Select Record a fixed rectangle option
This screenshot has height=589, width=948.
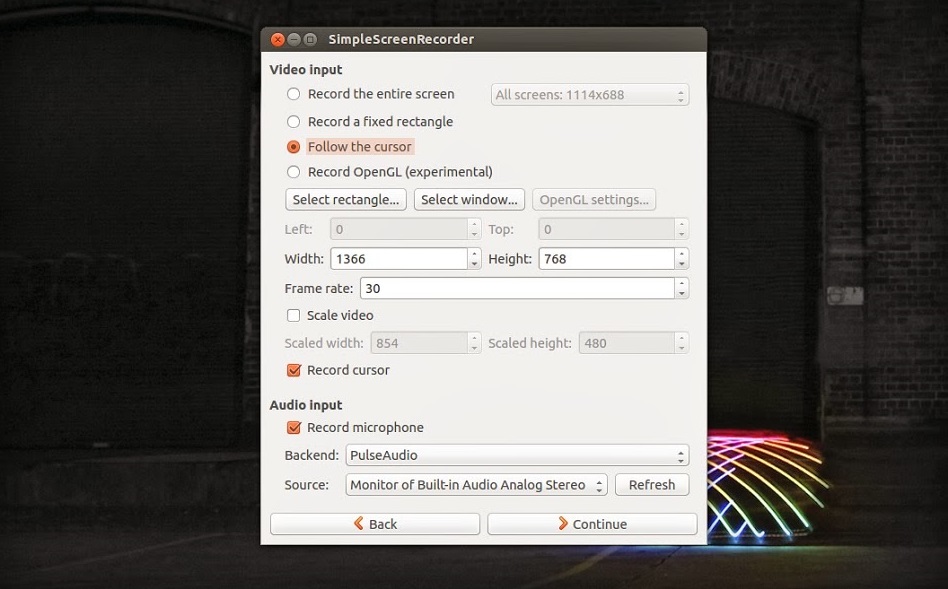[x=293, y=122]
